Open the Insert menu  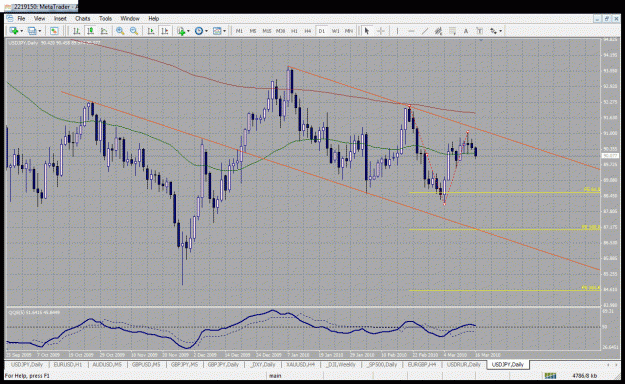click(60, 18)
